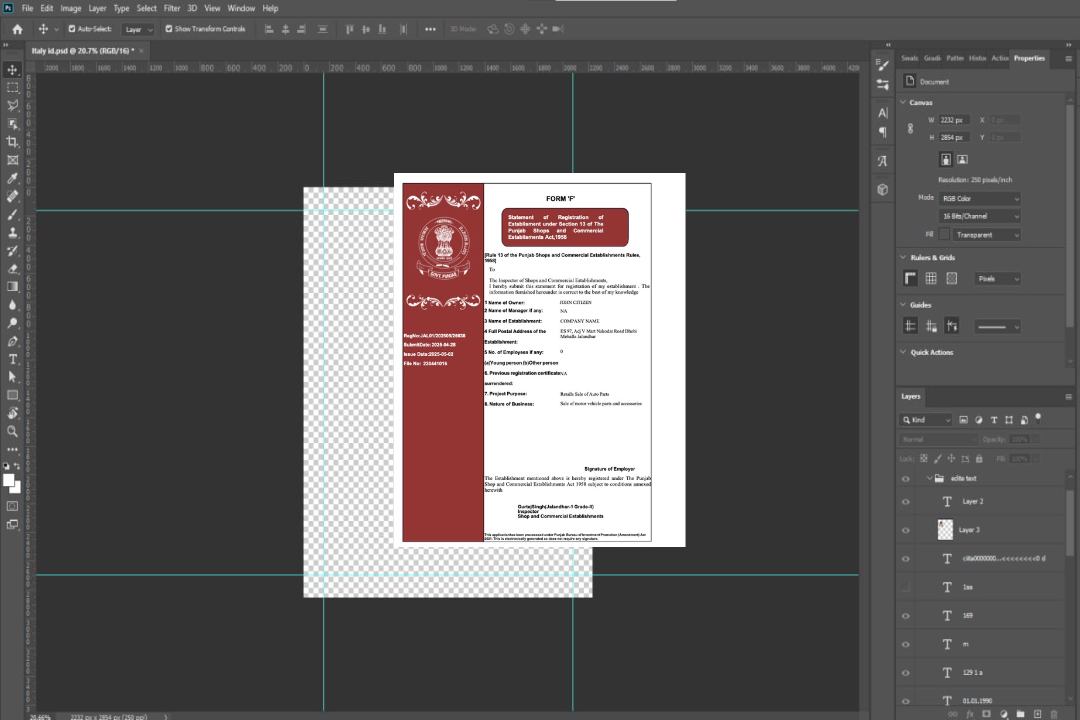Viewport: 1080px width, 720px height.
Task: Toggle the Auto-Select checkbox
Action: [72, 29]
